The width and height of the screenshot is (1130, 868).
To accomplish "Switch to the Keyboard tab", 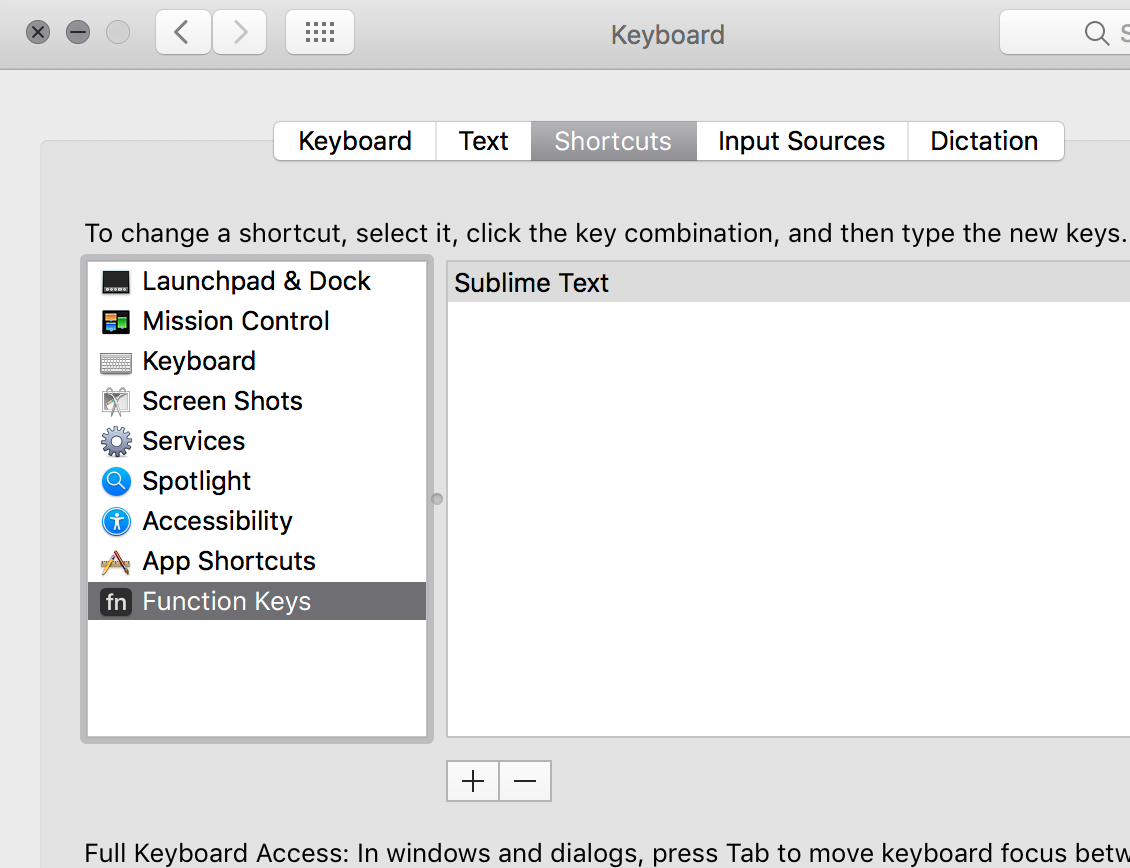I will [x=355, y=141].
